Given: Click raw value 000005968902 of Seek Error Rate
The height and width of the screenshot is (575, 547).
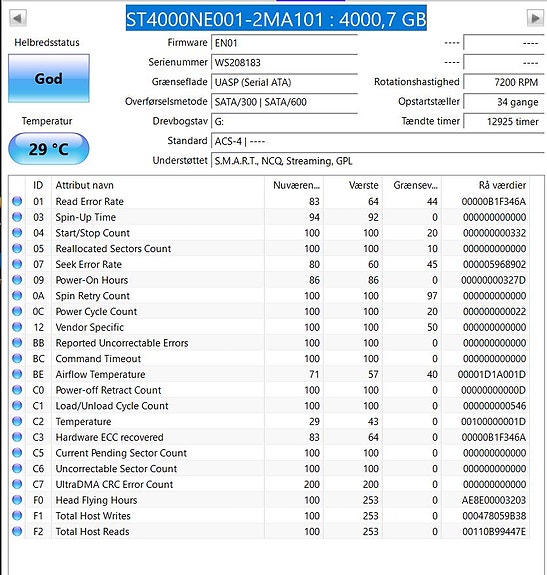Looking at the screenshot, I should tap(495, 264).
